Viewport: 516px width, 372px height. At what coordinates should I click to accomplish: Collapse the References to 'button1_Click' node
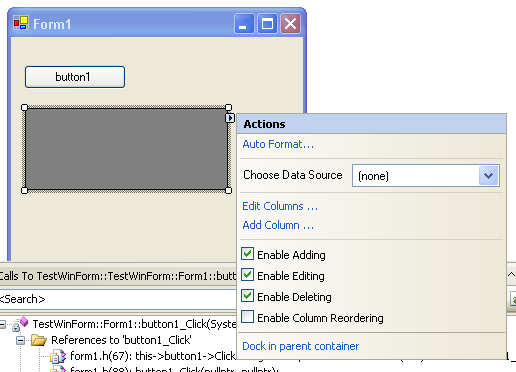pos(21,340)
